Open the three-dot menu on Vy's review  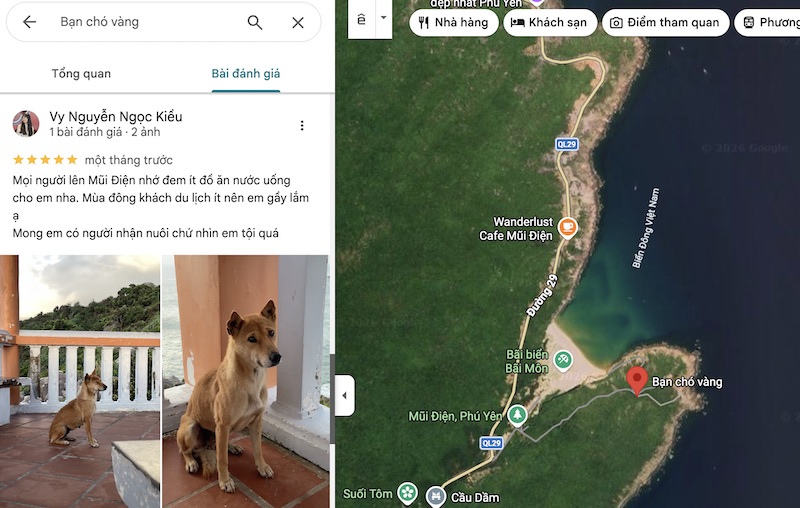tap(302, 125)
